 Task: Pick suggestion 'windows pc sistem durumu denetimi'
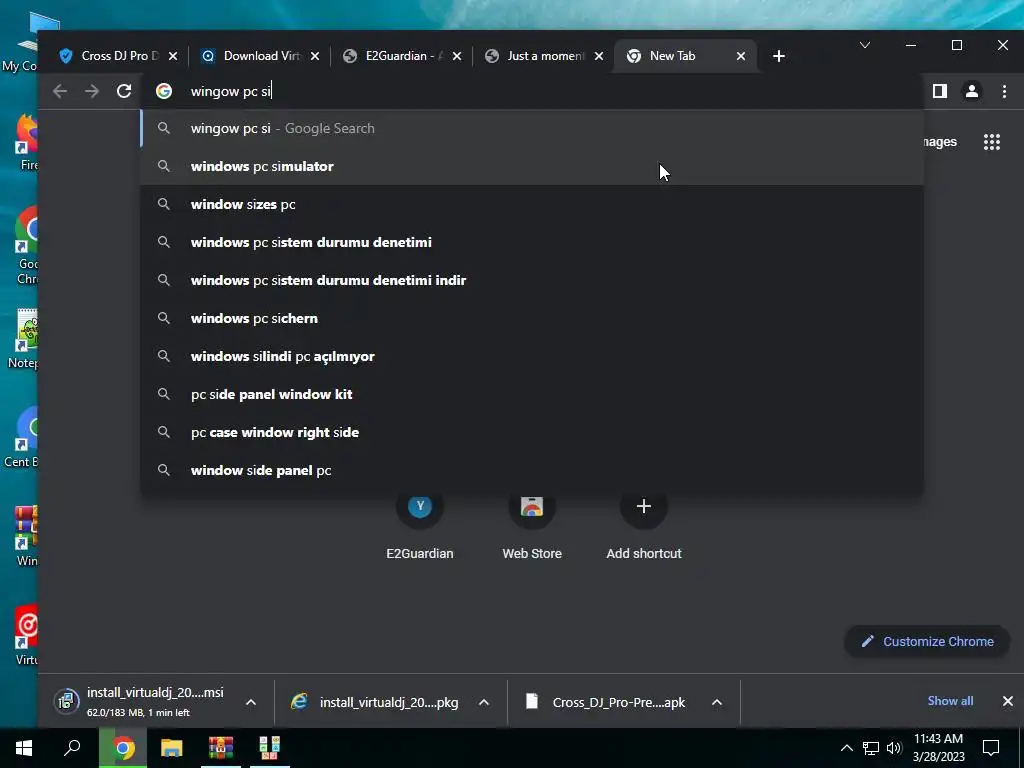(x=532, y=242)
